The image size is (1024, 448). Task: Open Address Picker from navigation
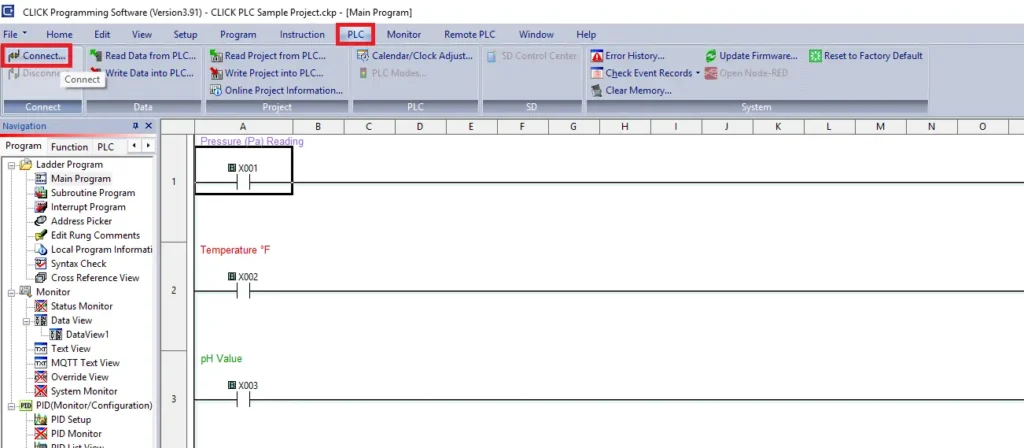(x=81, y=221)
